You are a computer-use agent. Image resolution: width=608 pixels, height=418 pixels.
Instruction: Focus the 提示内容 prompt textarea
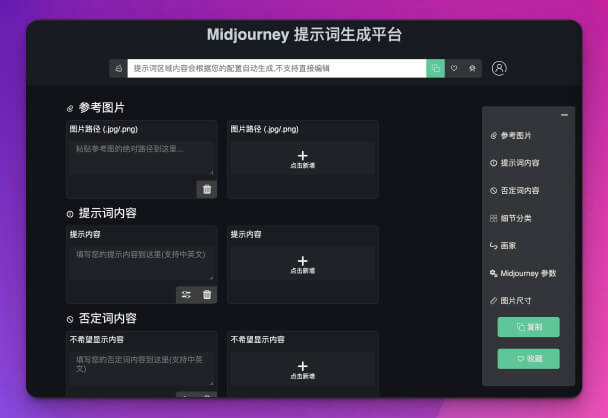[x=142, y=264]
